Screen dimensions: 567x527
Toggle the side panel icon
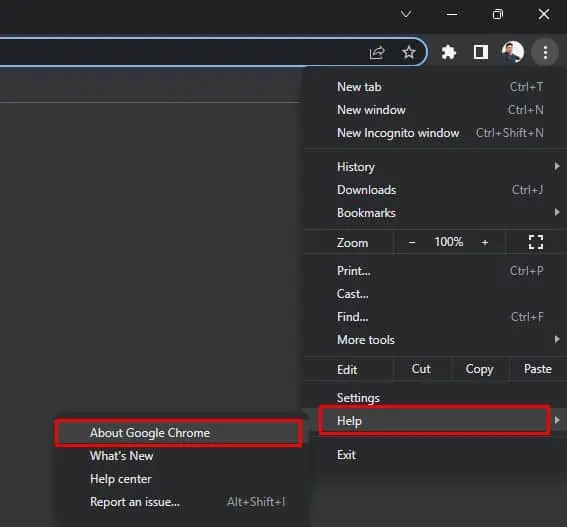pyautogui.click(x=481, y=52)
